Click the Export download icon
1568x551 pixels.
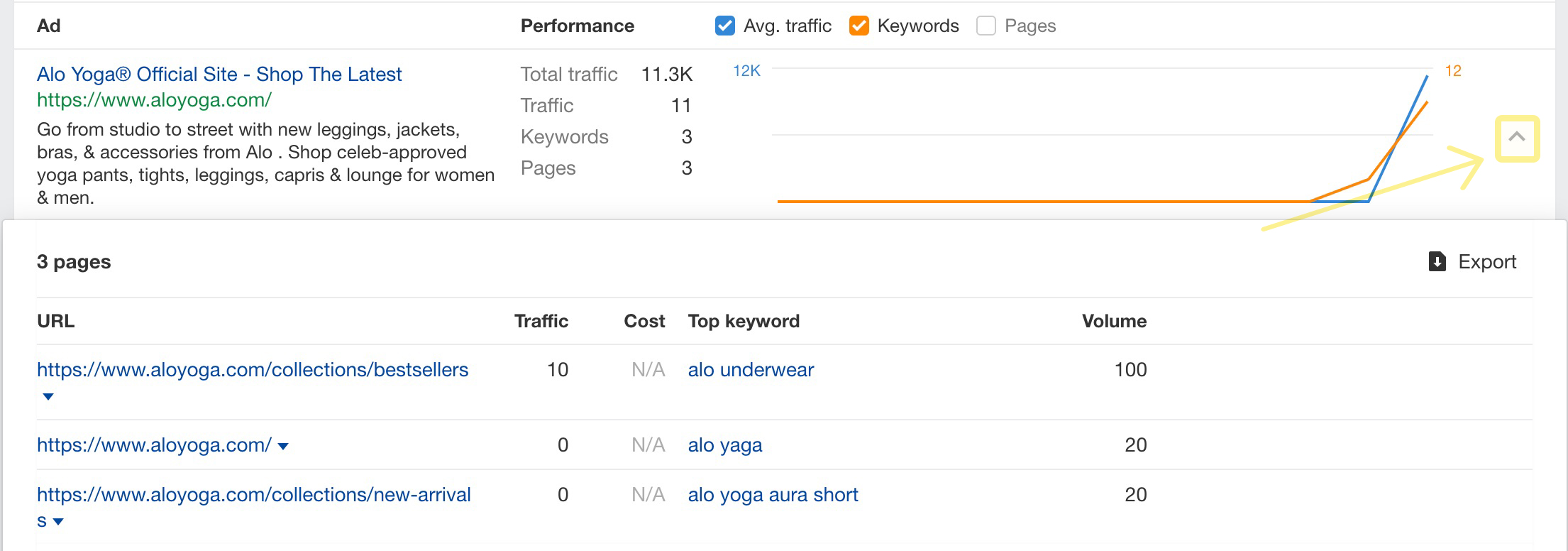(1437, 262)
